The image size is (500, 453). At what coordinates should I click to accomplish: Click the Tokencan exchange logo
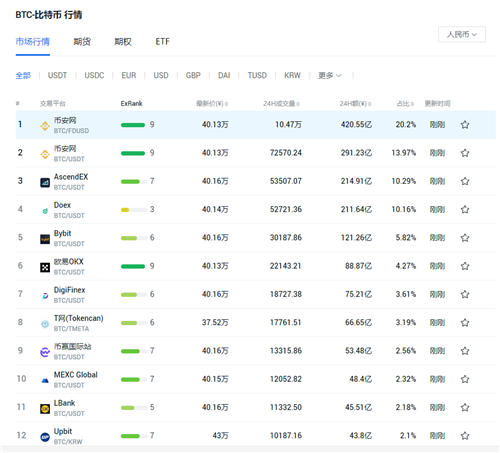click(45, 324)
